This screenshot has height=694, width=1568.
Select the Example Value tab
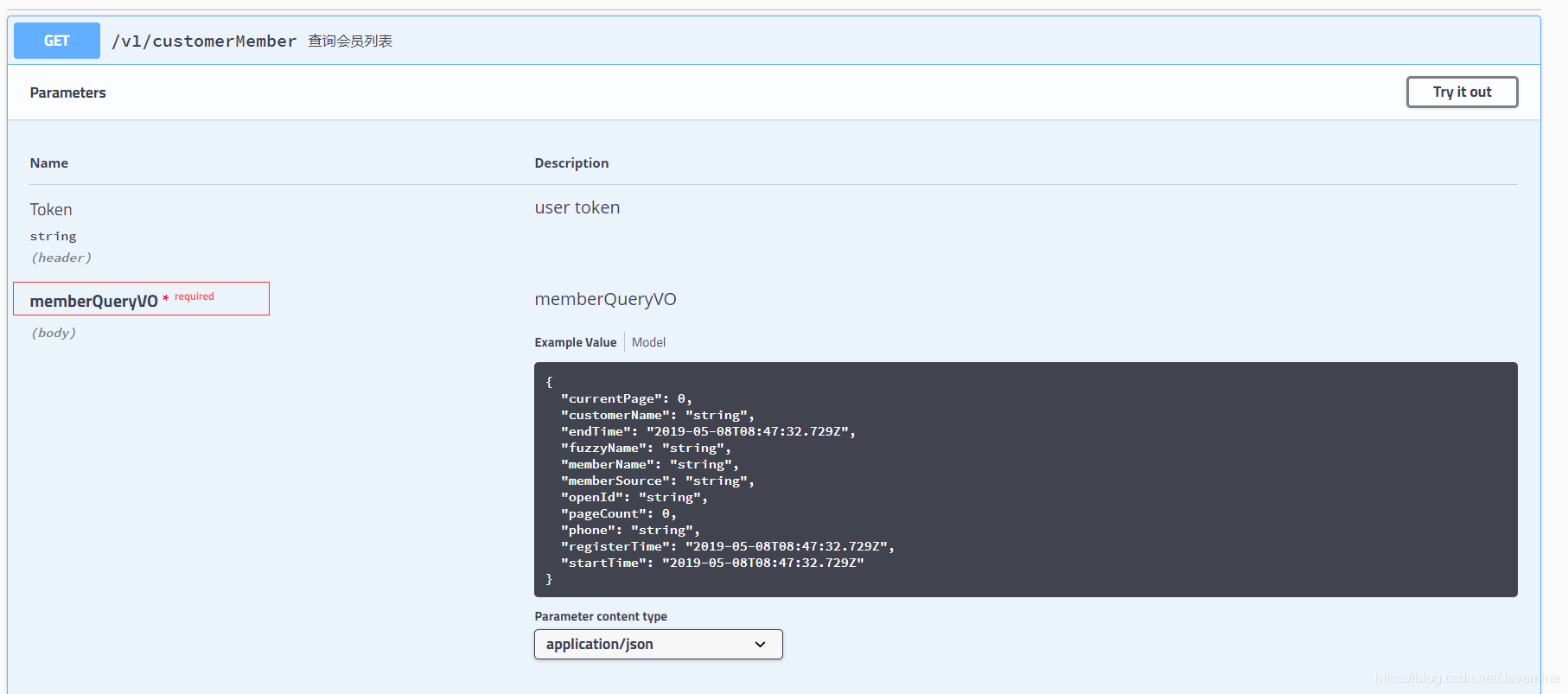575,342
